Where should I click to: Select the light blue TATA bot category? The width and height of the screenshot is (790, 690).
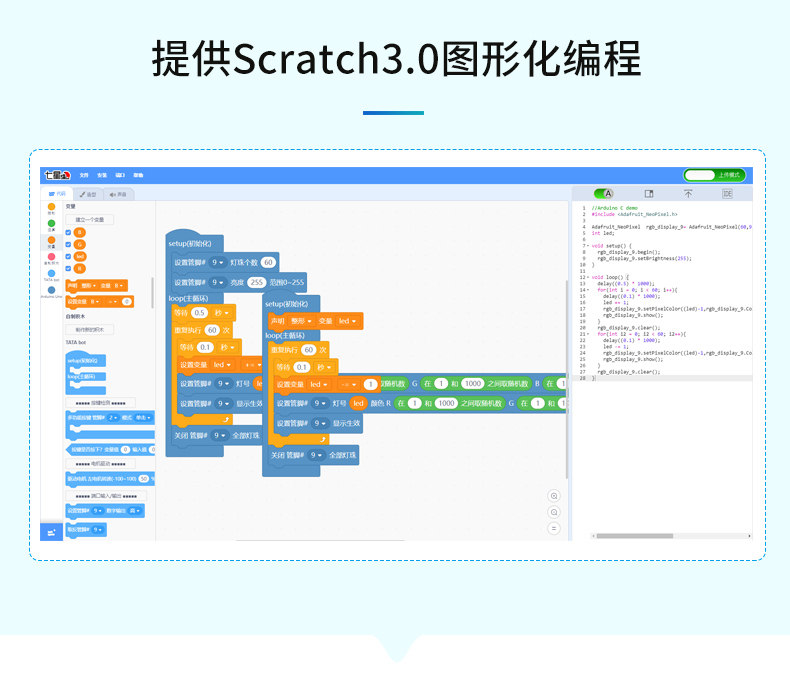coord(51,273)
